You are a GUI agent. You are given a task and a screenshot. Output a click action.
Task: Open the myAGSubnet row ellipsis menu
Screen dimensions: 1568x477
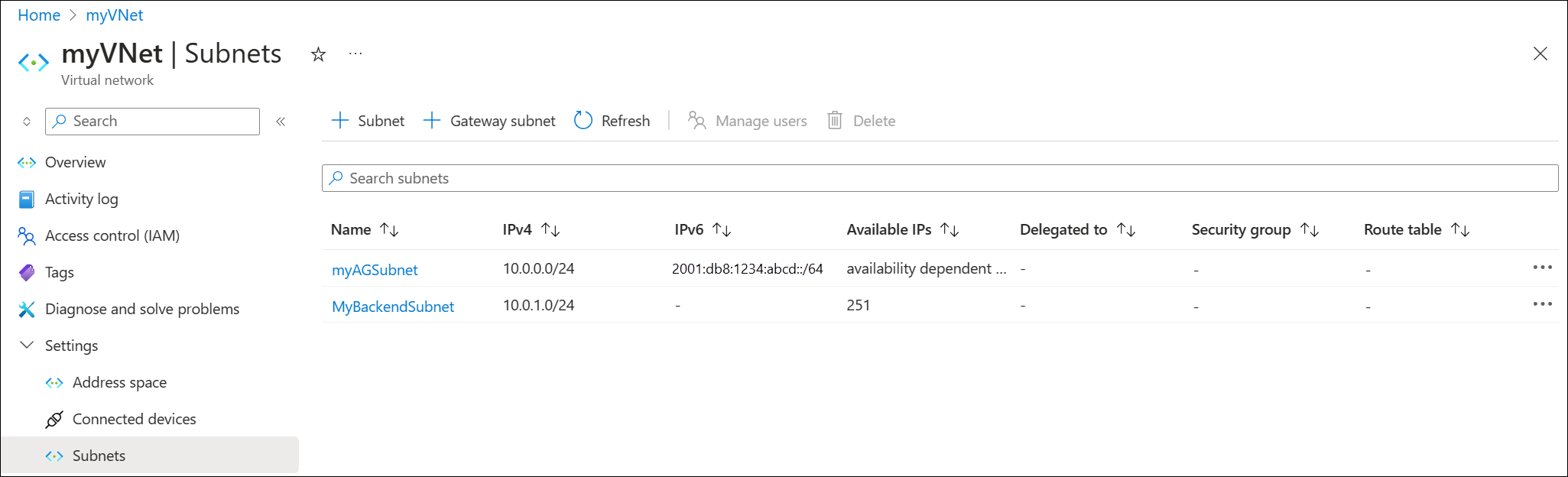1542,268
